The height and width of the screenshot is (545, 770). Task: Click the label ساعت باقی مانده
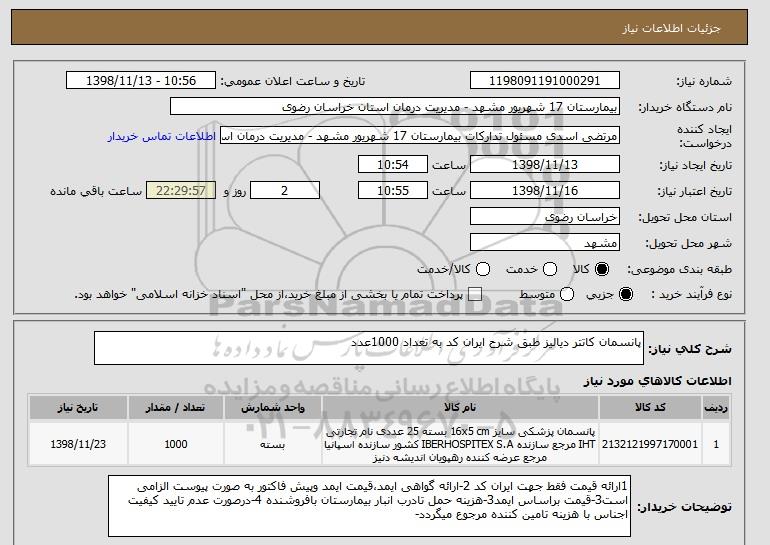click(96, 191)
